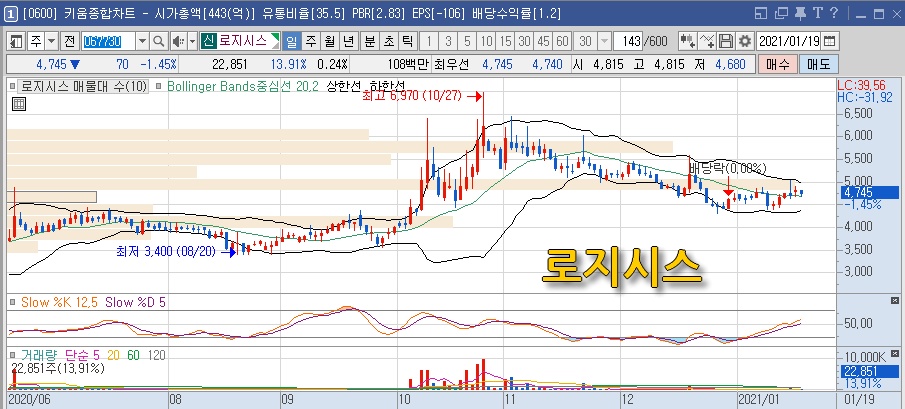Open the interval 30 dropdown arrow
The image size is (905, 409).
[604, 41]
